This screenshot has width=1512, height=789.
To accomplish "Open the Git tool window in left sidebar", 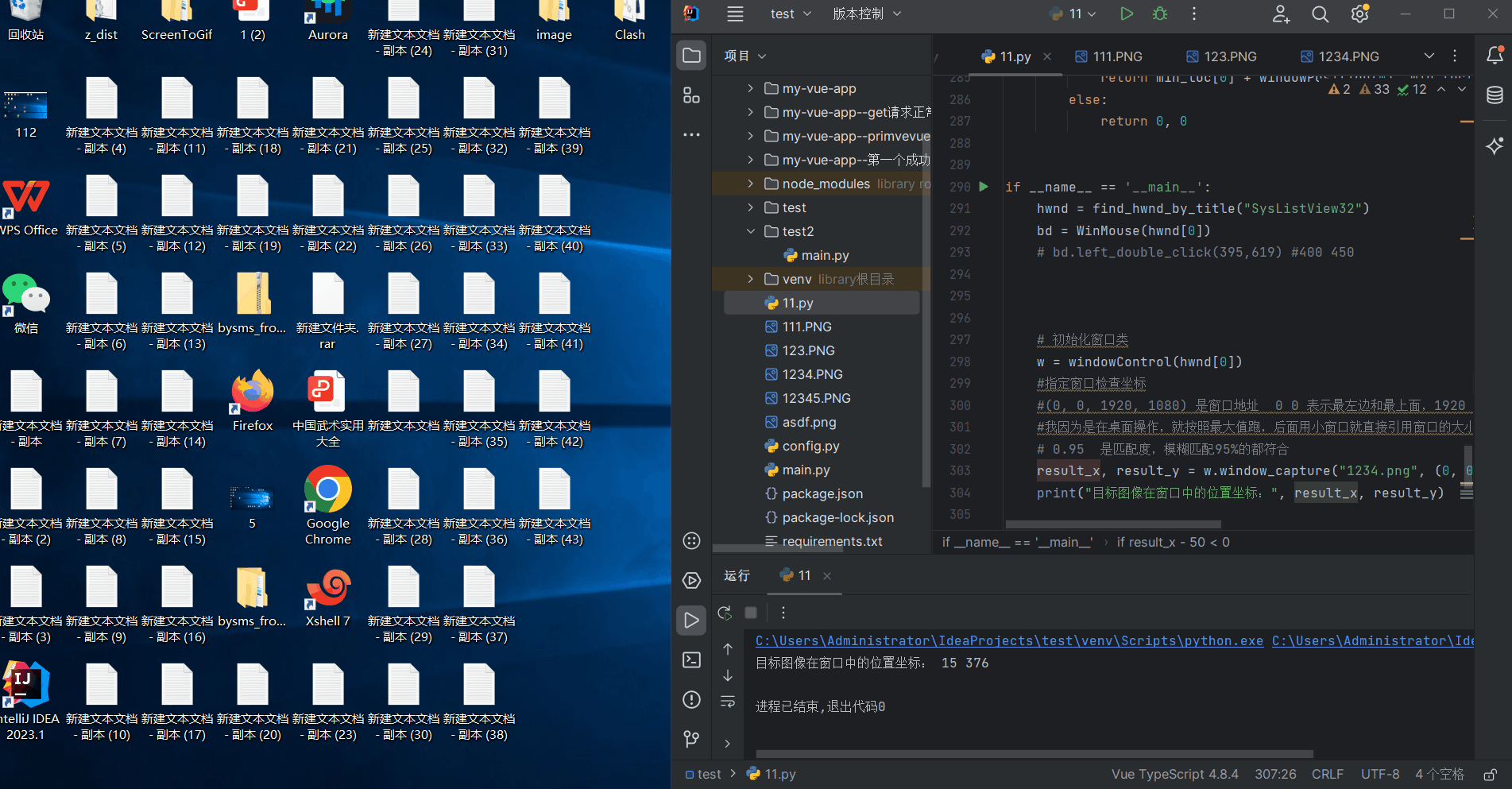I will (x=691, y=740).
